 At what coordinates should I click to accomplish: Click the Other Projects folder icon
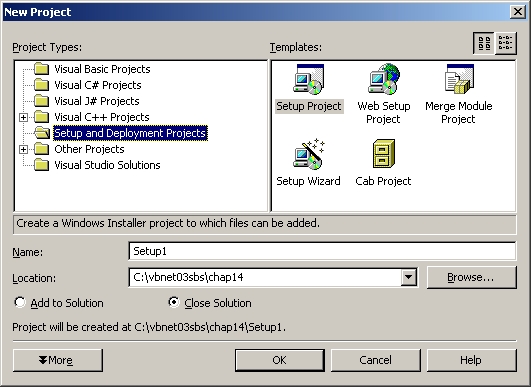click(x=42, y=149)
